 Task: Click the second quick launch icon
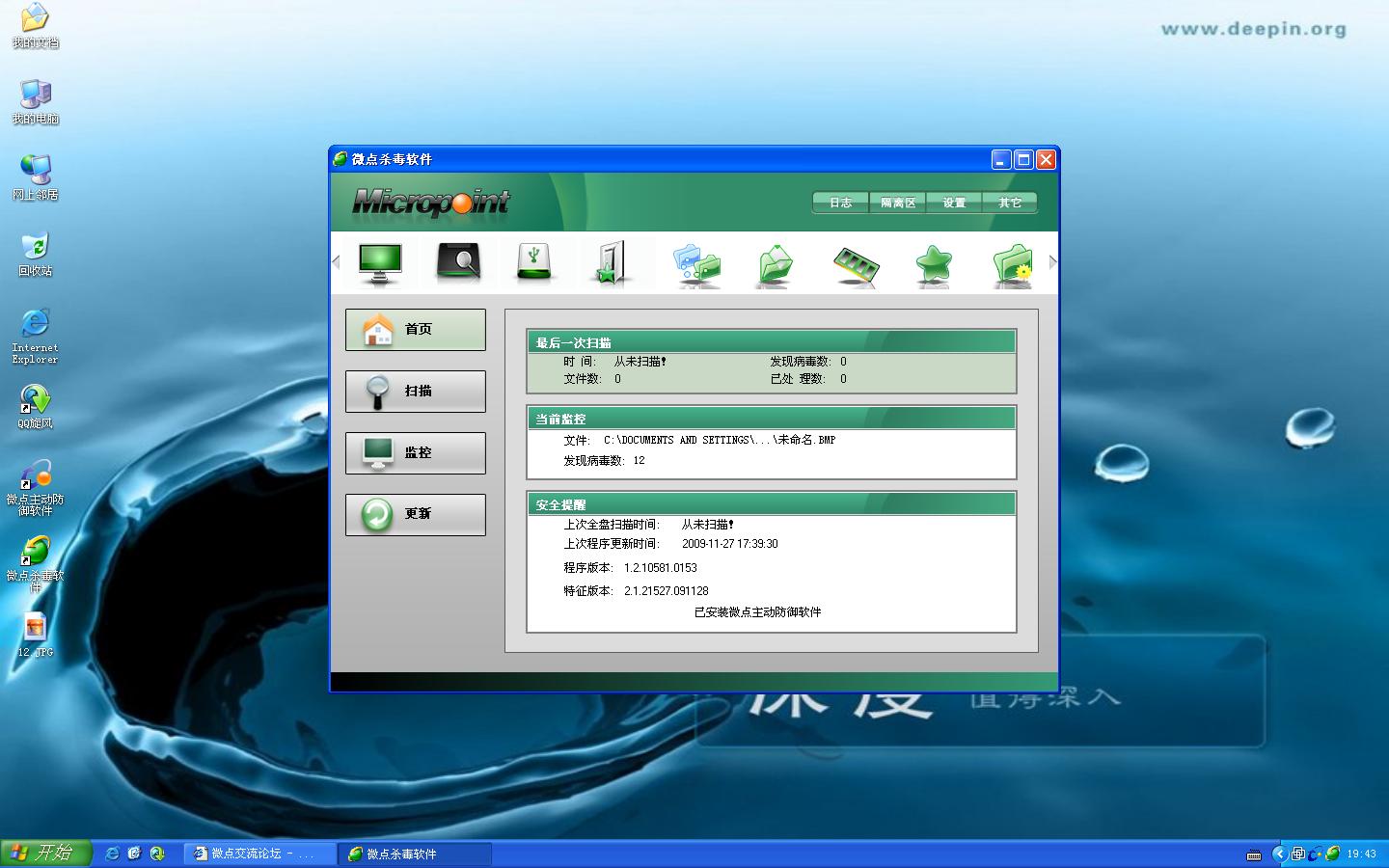click(134, 854)
